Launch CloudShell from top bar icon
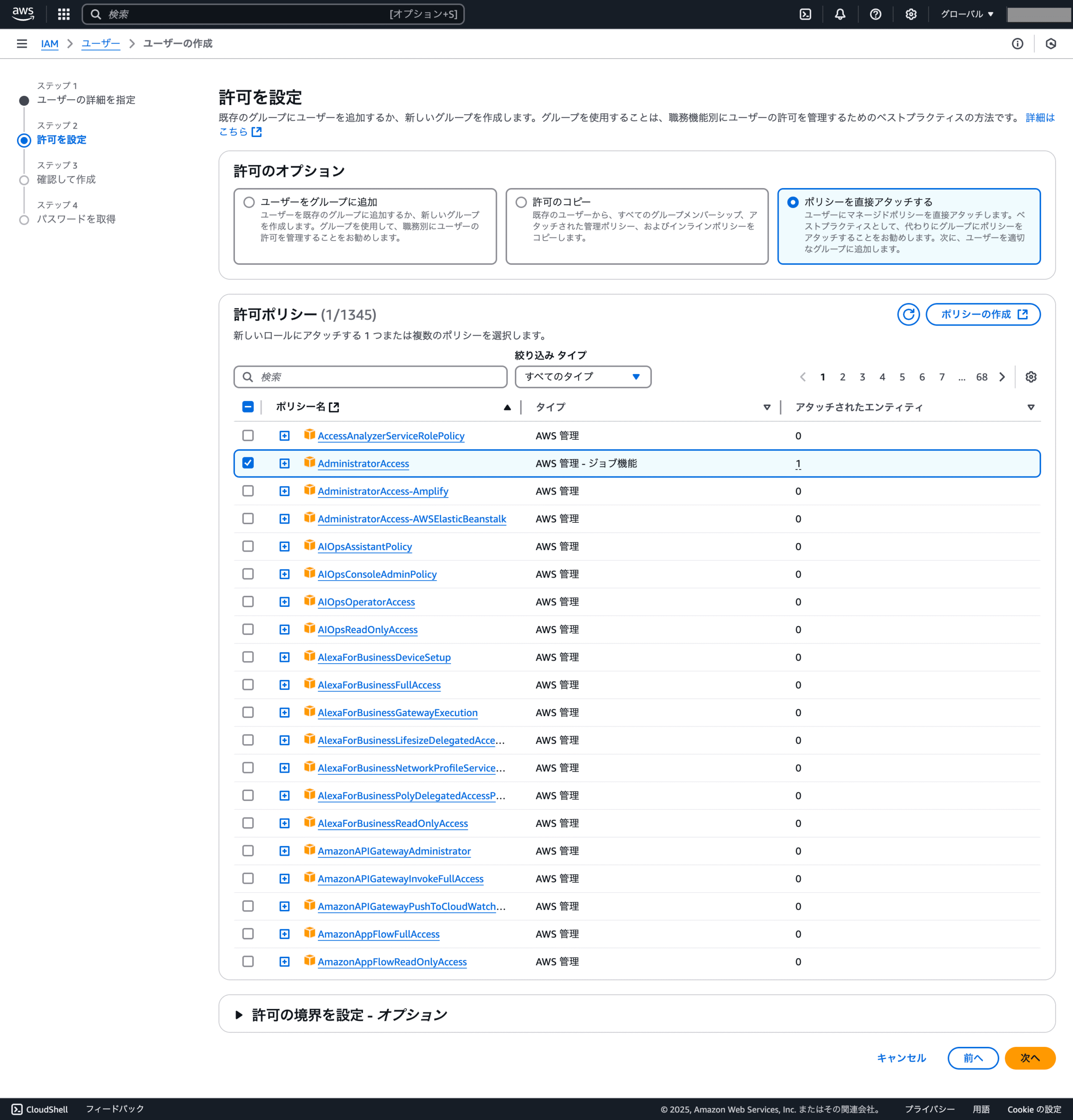1073x1120 pixels. click(x=805, y=14)
